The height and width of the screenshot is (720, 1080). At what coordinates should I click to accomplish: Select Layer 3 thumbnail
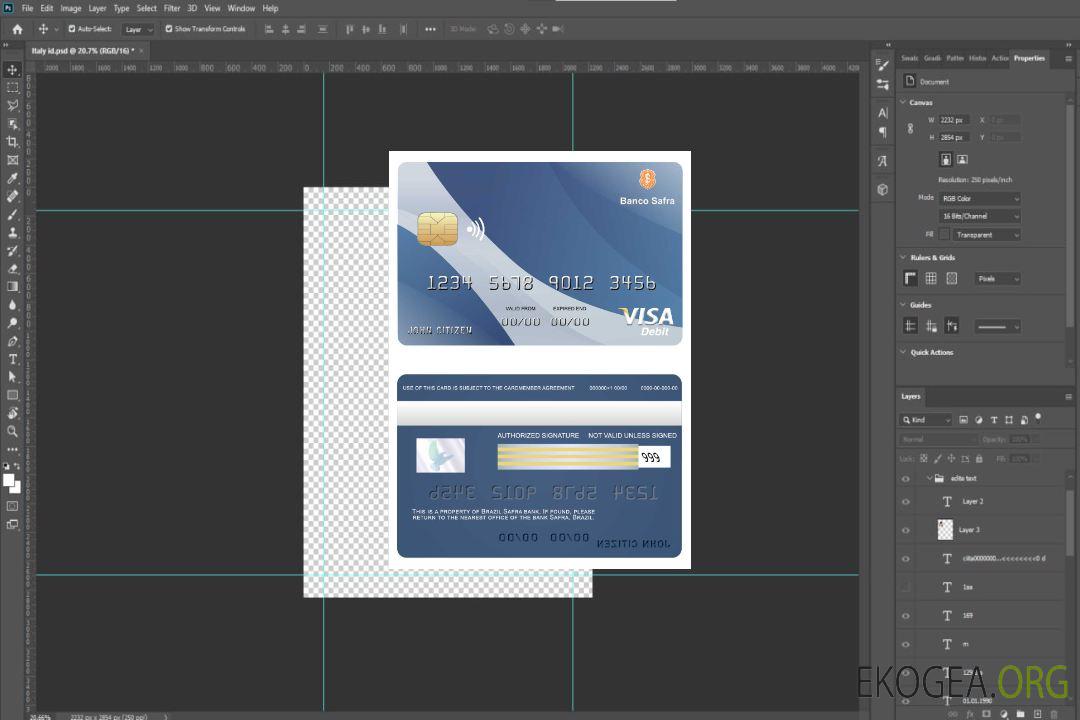946,529
